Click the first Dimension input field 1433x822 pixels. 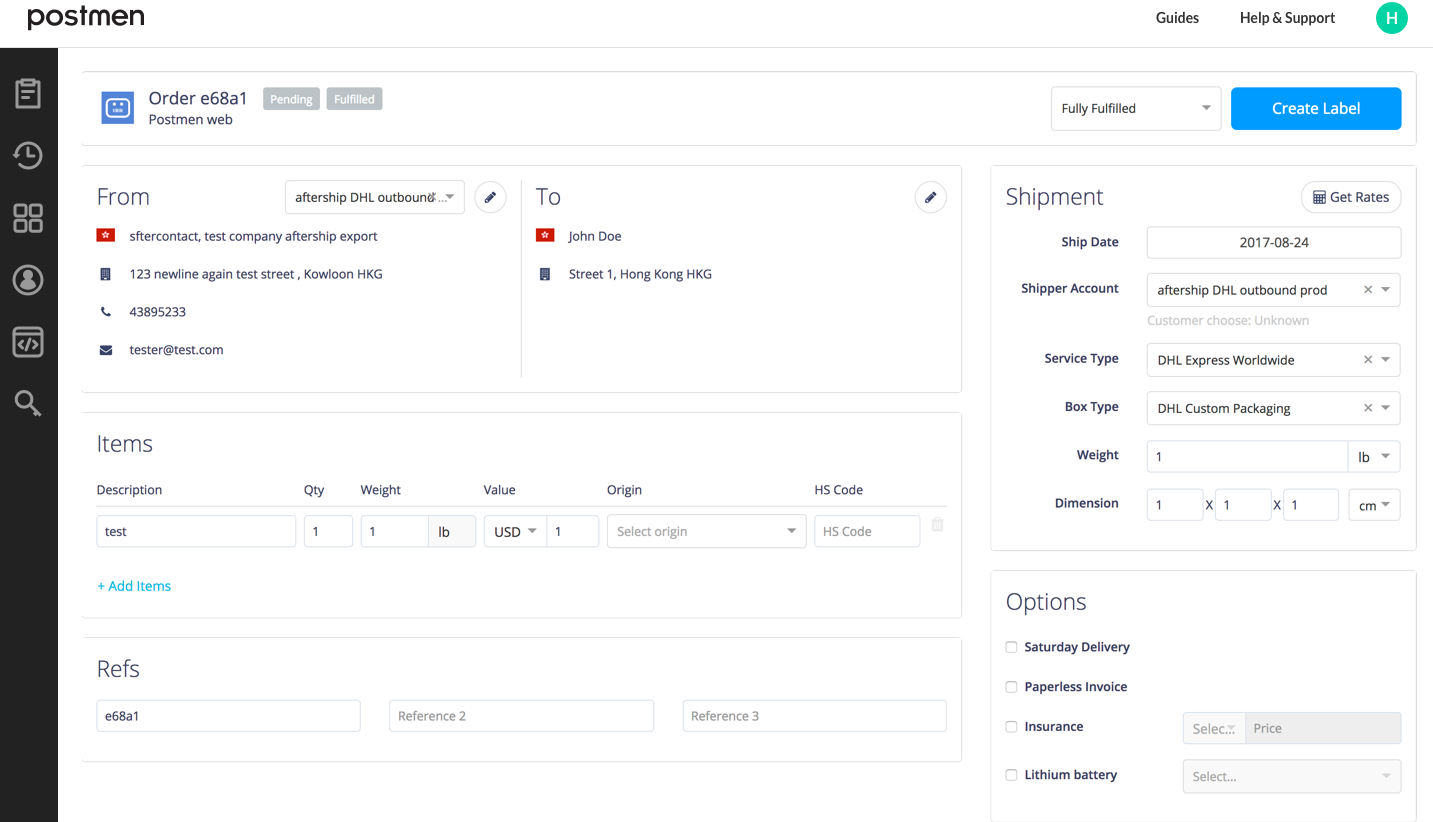tap(1175, 505)
